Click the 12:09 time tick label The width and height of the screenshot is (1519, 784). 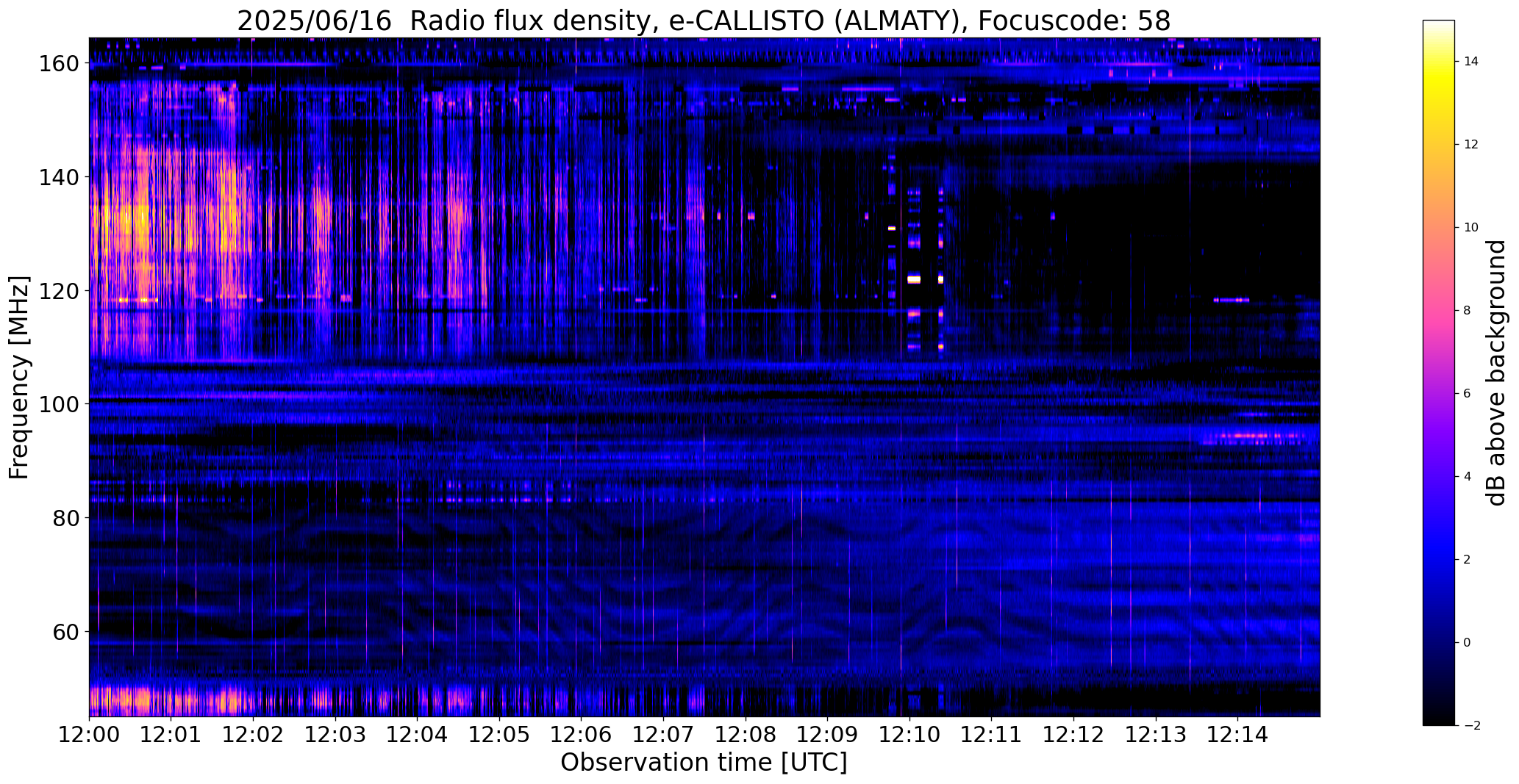tap(827, 734)
